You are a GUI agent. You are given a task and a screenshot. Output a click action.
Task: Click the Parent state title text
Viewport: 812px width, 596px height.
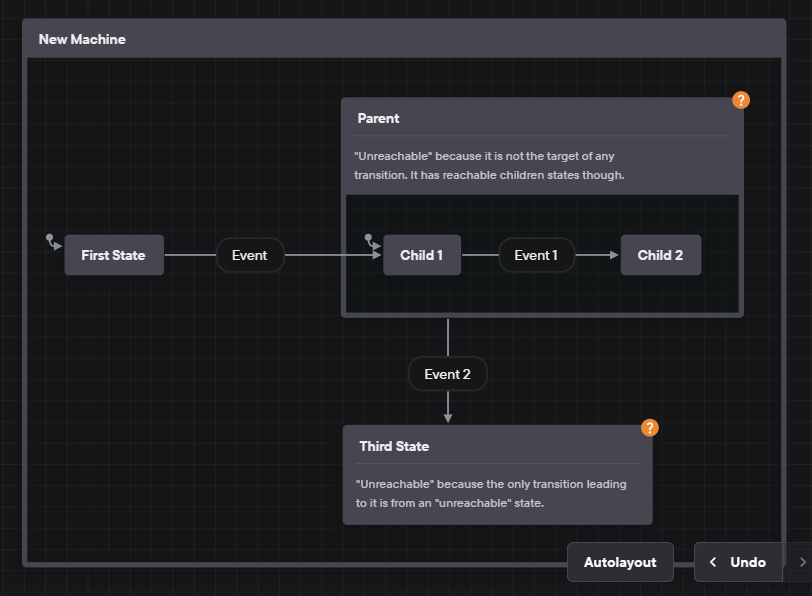[378, 118]
